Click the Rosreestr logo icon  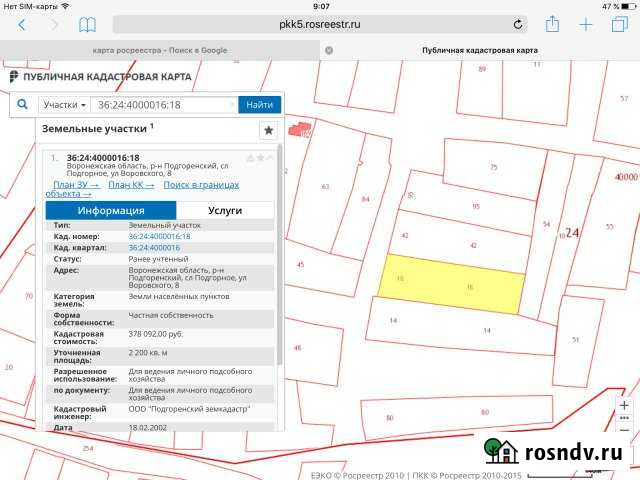(14, 76)
